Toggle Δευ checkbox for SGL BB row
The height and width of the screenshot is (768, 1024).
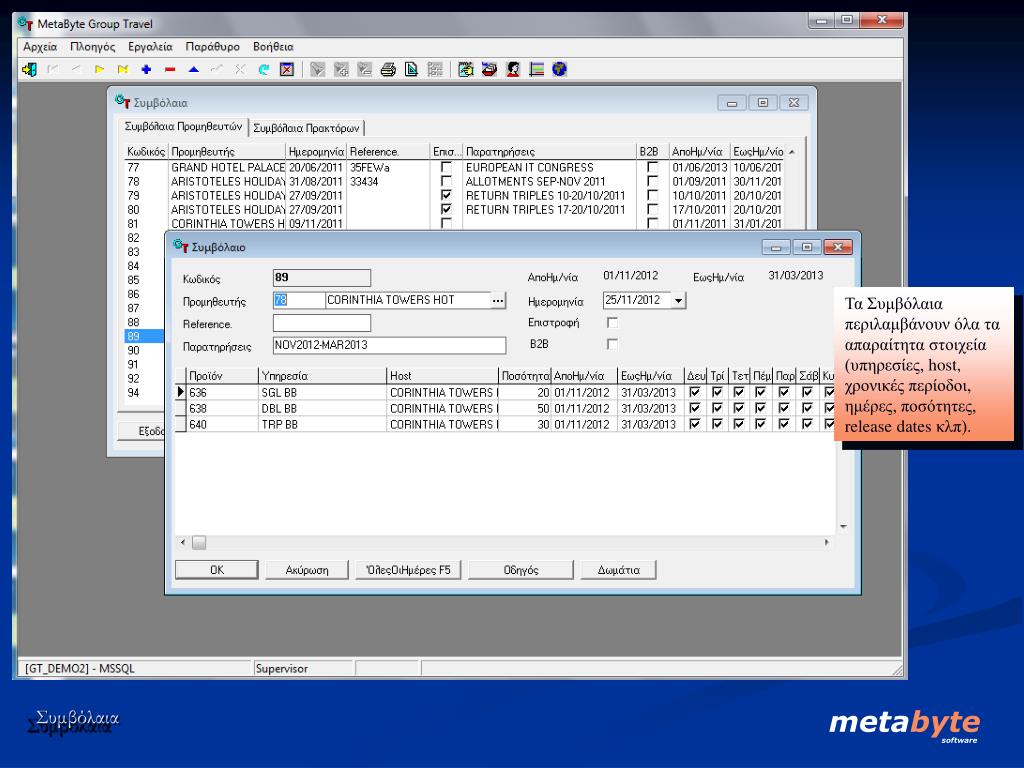[x=694, y=392]
